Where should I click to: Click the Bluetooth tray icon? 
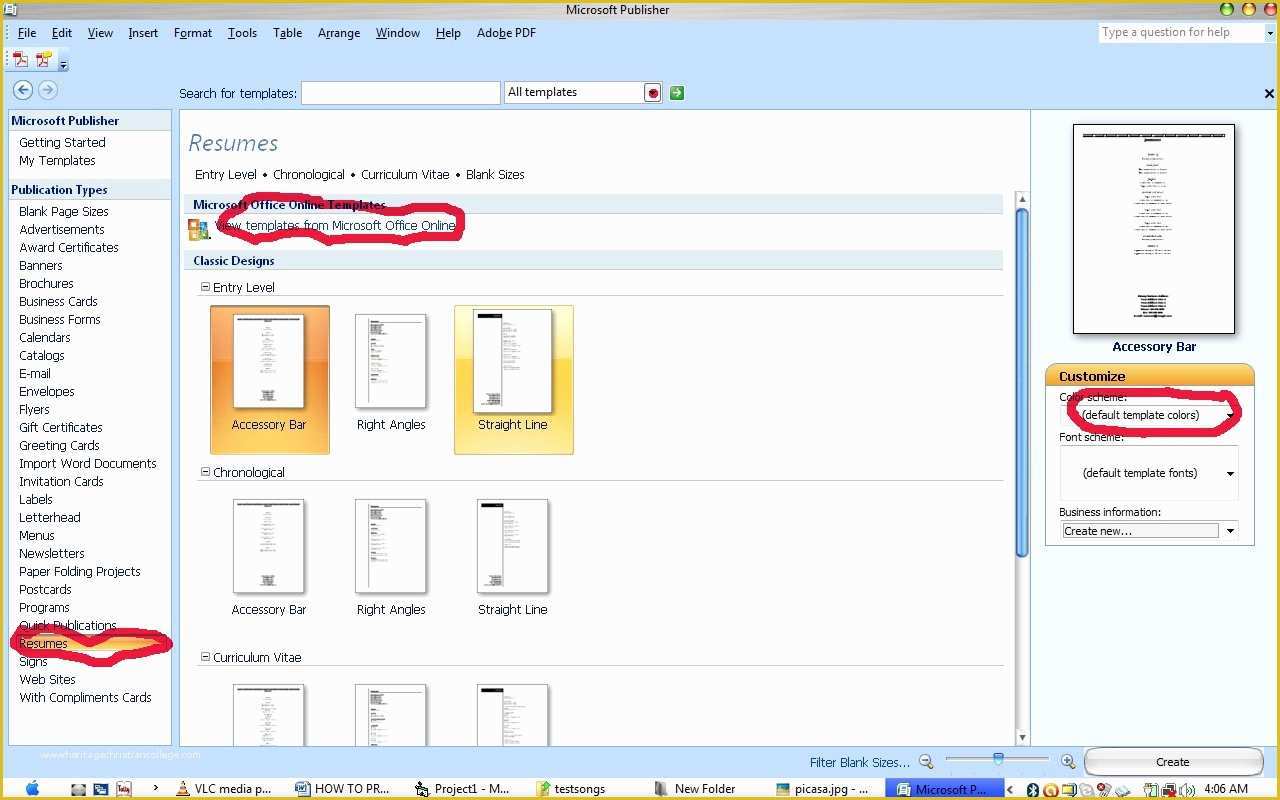pos(1033,789)
